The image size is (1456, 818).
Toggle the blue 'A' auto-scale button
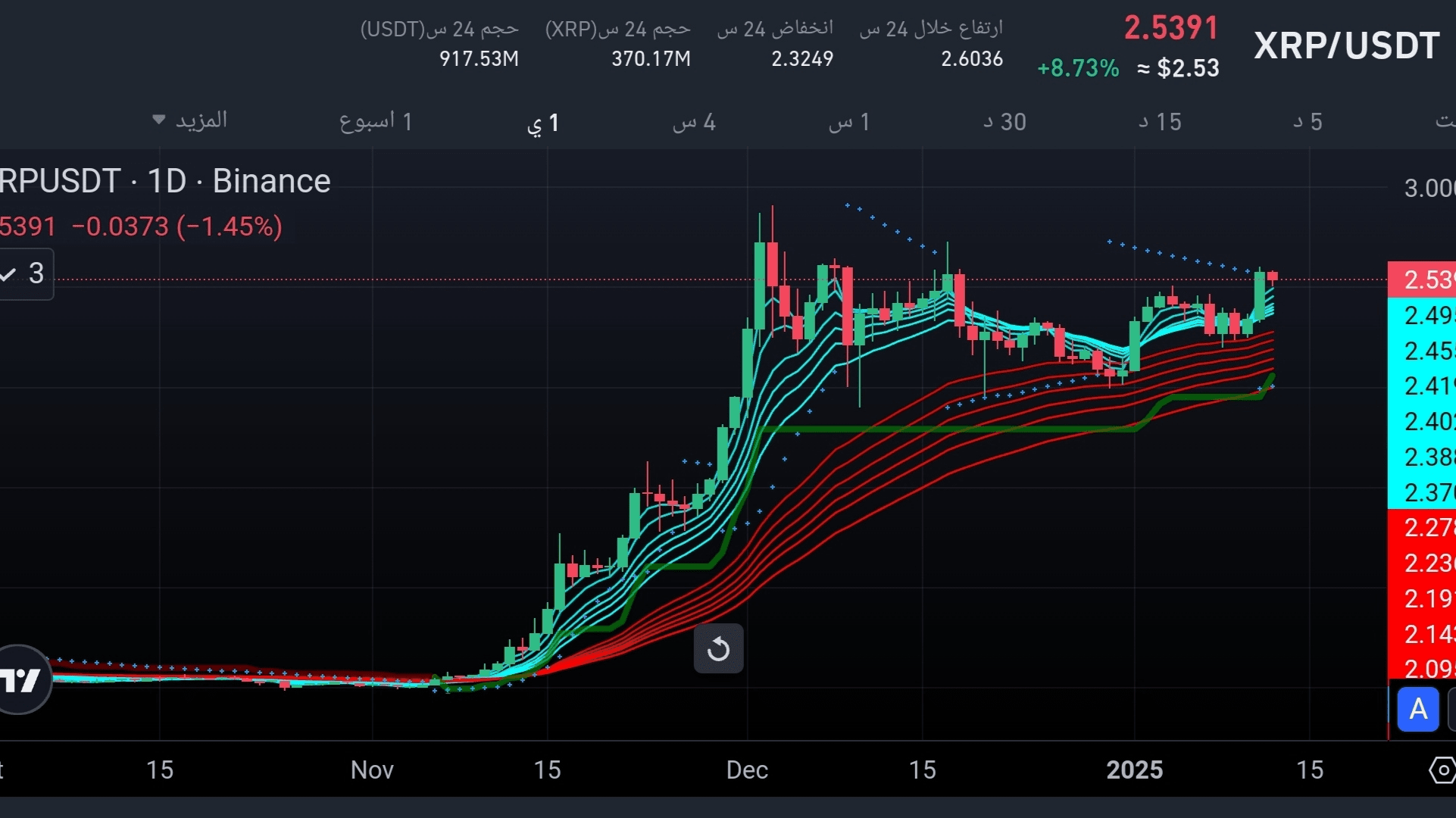(x=1417, y=710)
